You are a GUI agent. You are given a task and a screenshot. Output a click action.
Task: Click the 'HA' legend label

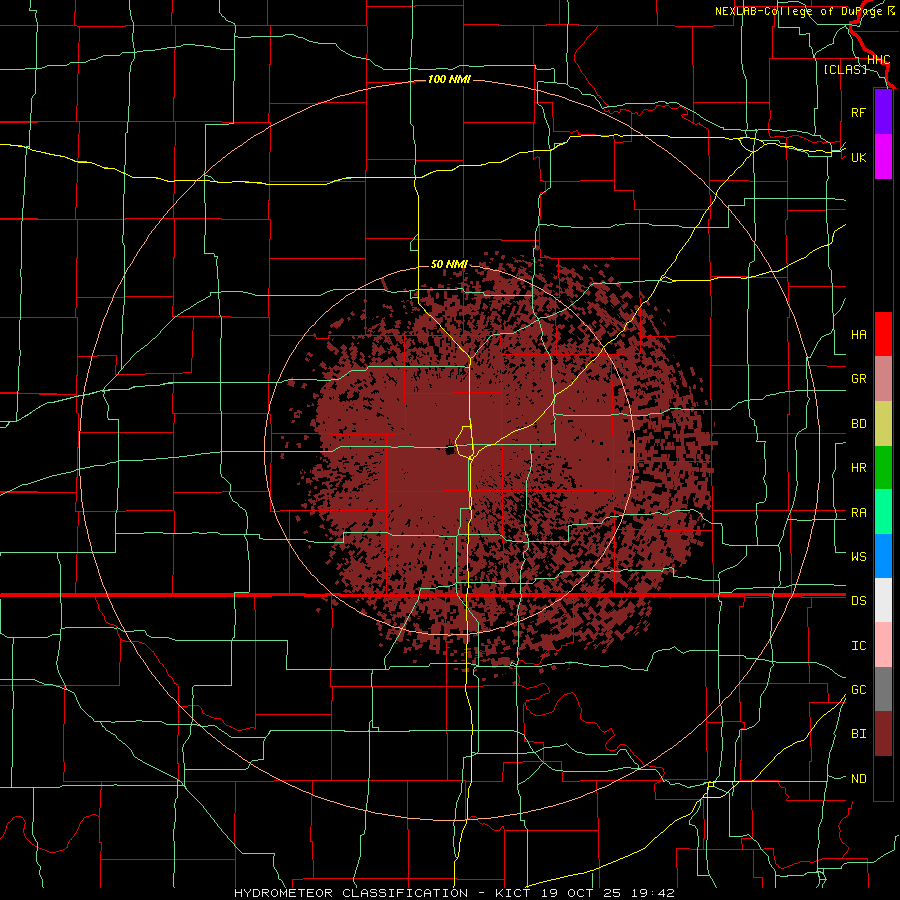point(859,335)
